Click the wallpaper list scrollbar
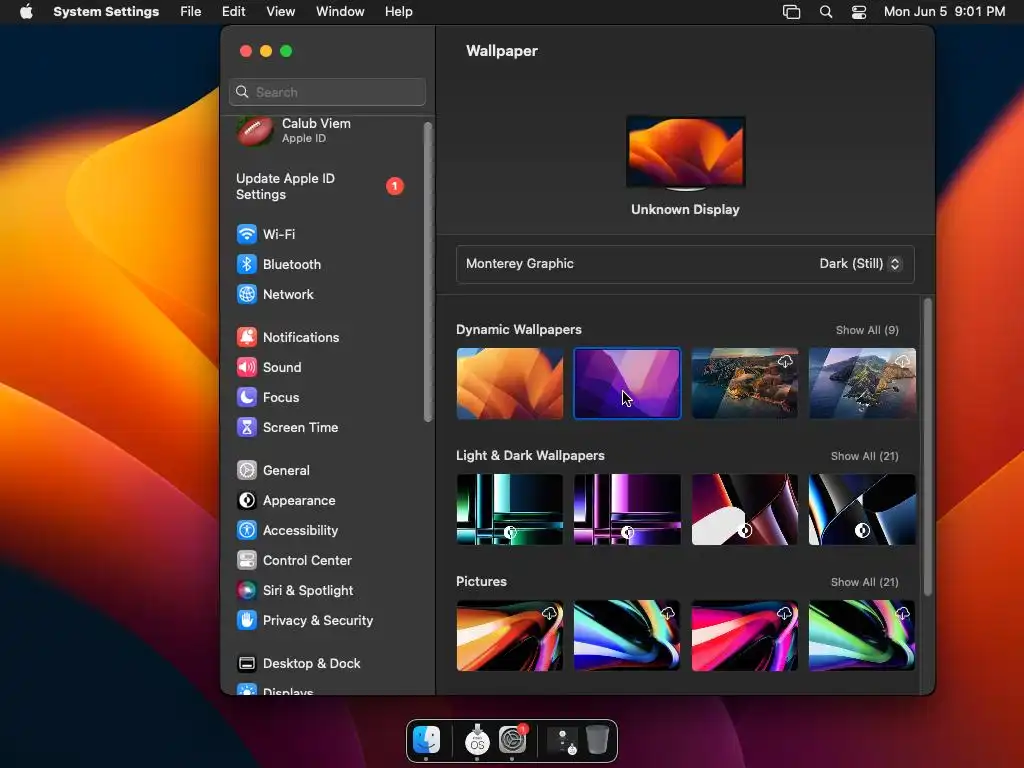This screenshot has width=1024, height=768. (927, 447)
